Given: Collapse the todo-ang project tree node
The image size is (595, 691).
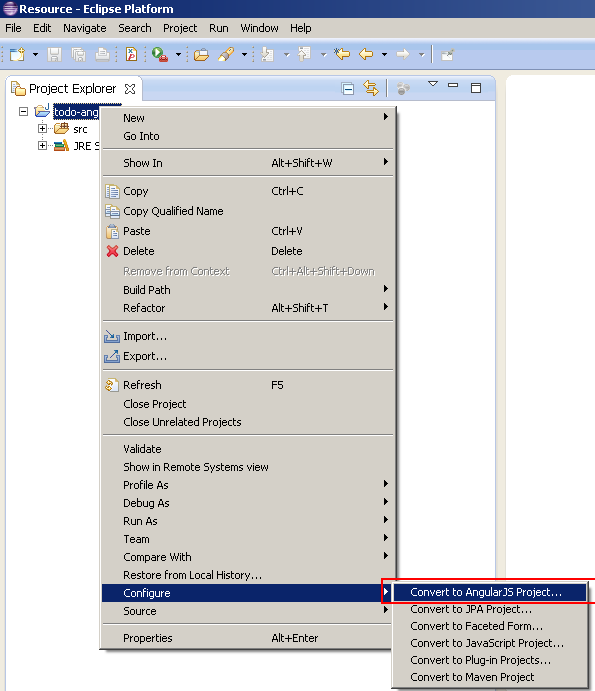Looking at the screenshot, I should pos(23,111).
